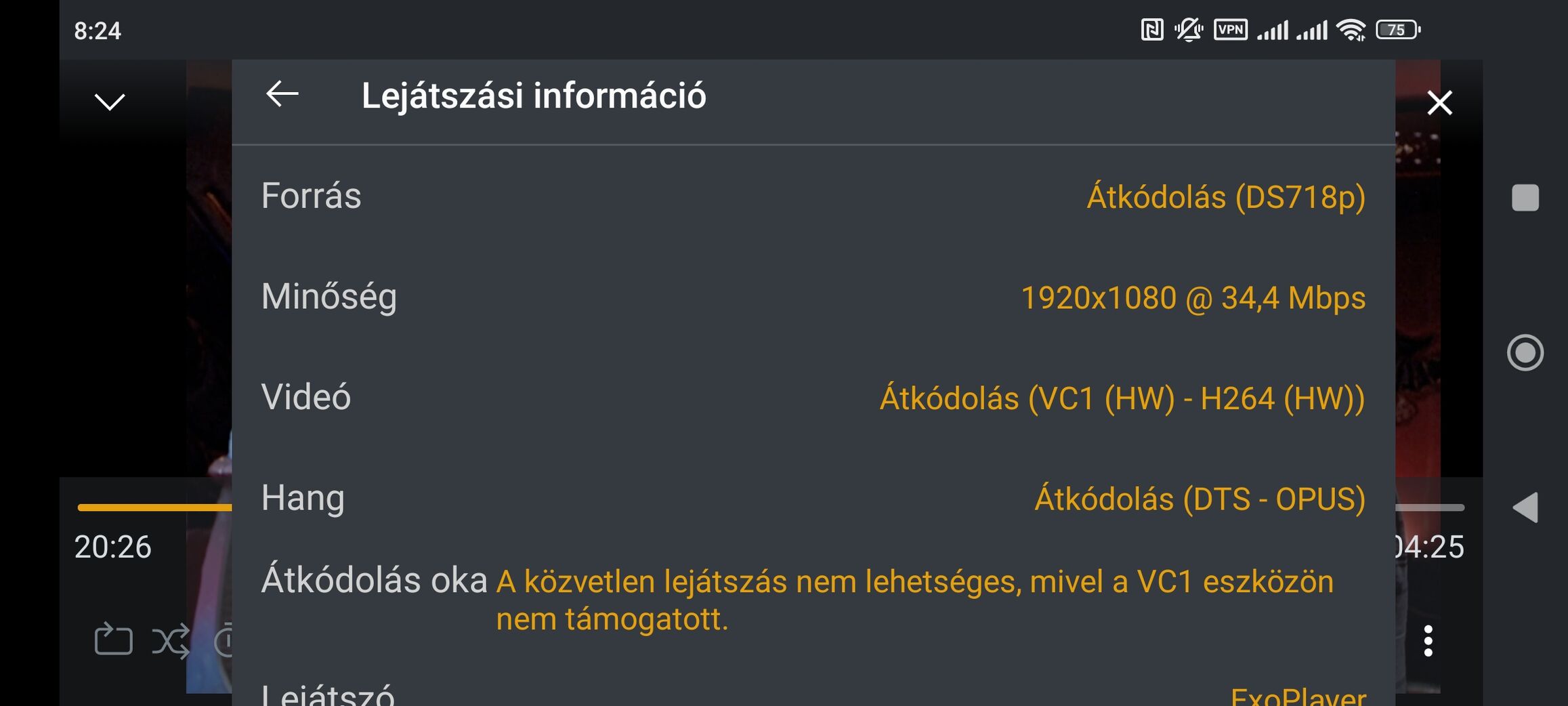
Task: Select the Forrás row value Átkódolás (DS718p)
Action: 1225,197
